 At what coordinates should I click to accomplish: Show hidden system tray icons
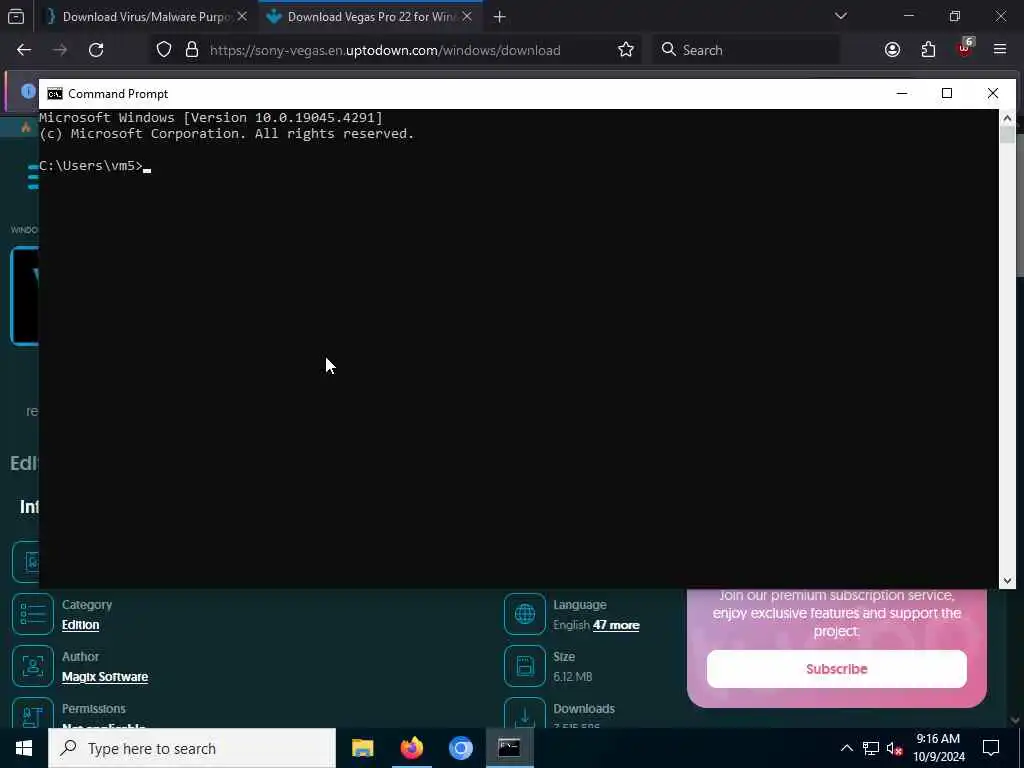pyautogui.click(x=846, y=748)
